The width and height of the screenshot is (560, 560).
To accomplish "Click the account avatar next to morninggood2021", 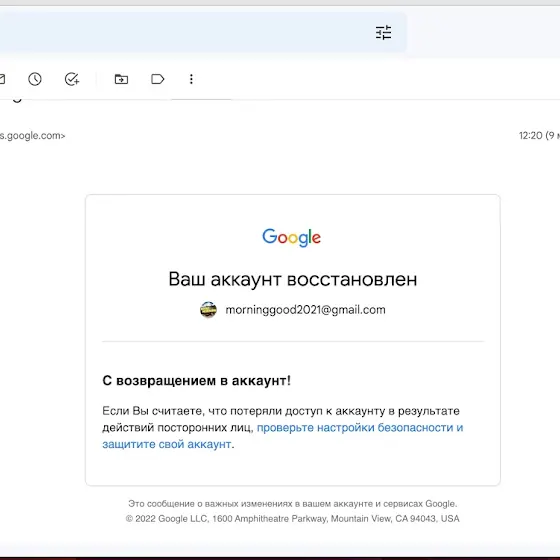I will coord(208,310).
